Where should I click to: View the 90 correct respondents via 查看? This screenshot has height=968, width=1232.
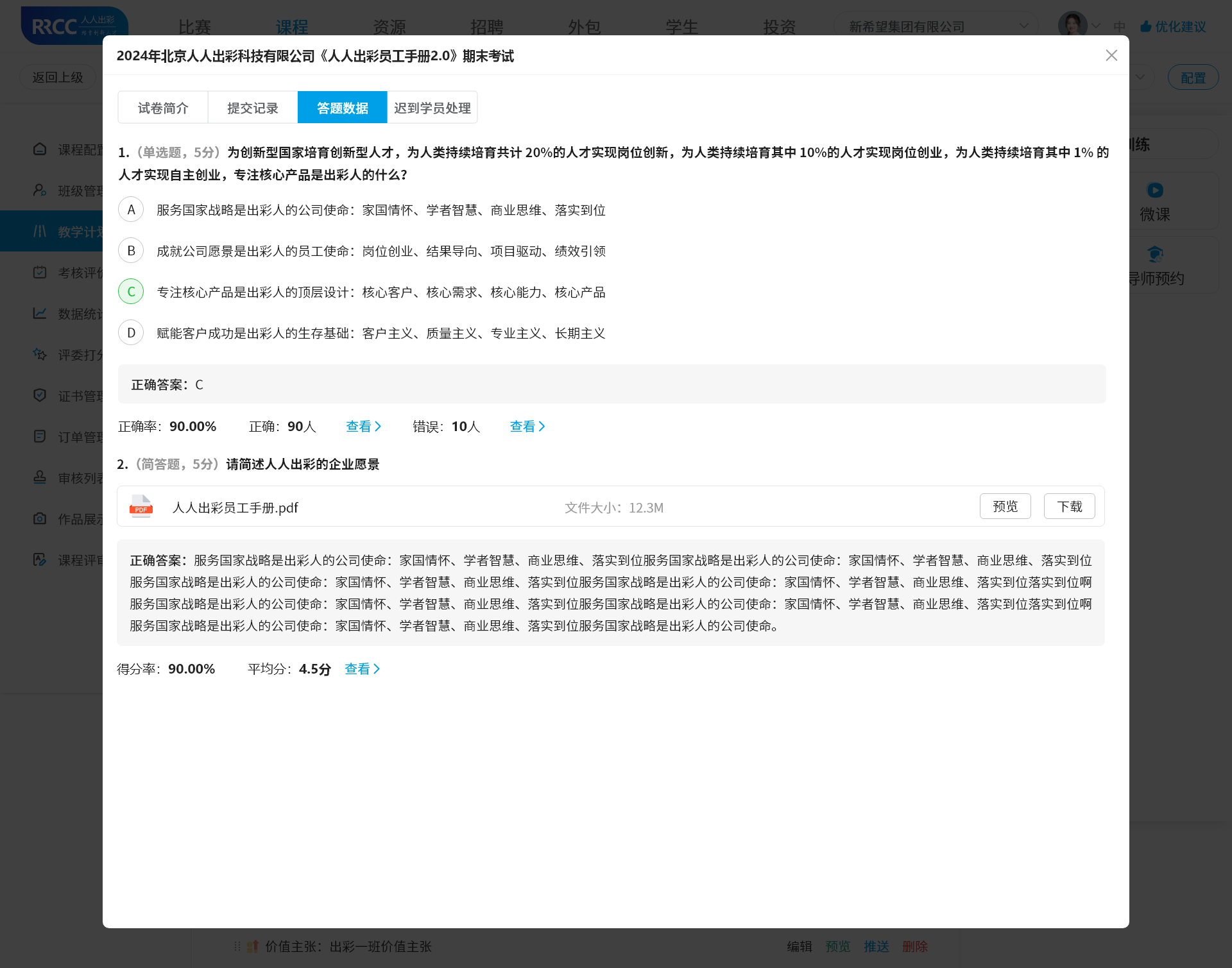[364, 427]
